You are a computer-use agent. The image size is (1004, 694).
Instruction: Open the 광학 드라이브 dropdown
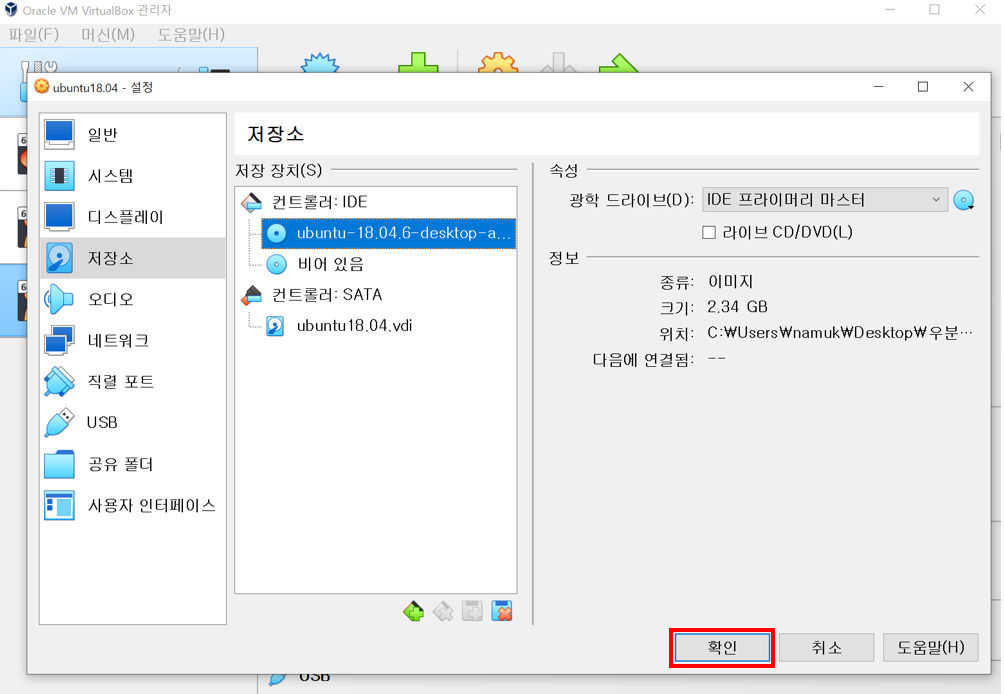pos(824,200)
